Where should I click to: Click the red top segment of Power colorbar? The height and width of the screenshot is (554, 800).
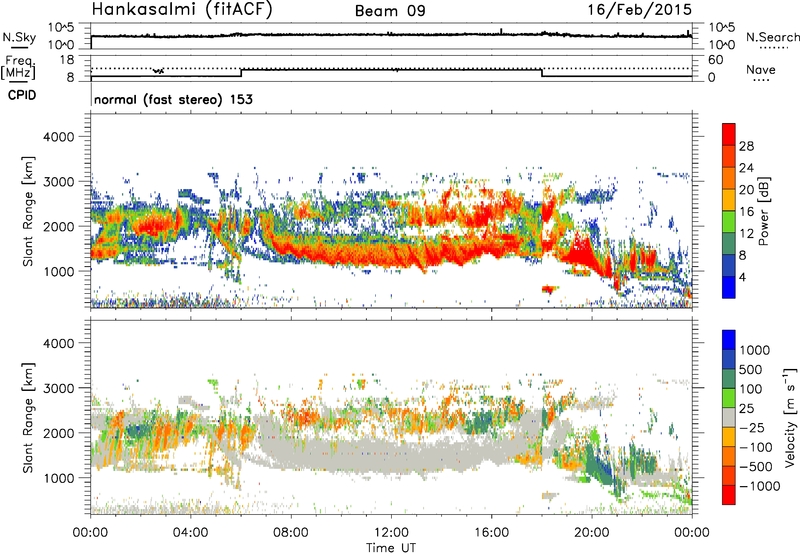729,134
